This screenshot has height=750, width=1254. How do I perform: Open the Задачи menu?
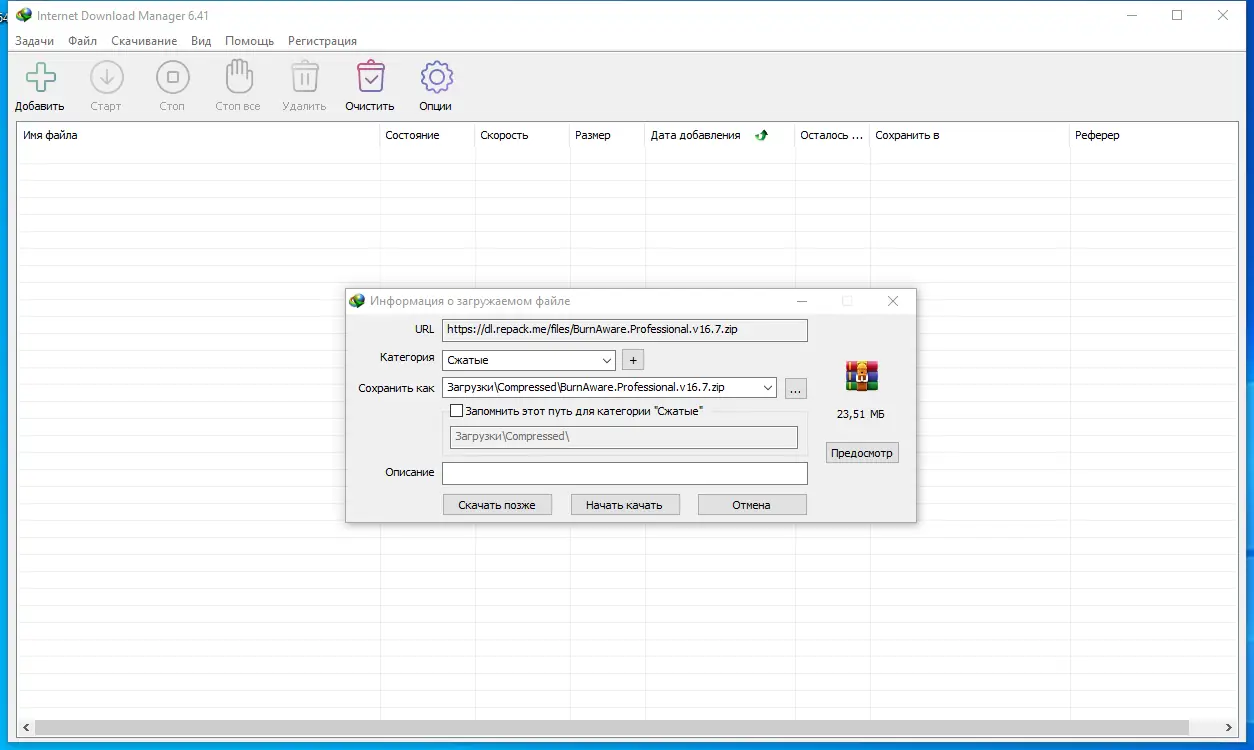click(x=35, y=41)
